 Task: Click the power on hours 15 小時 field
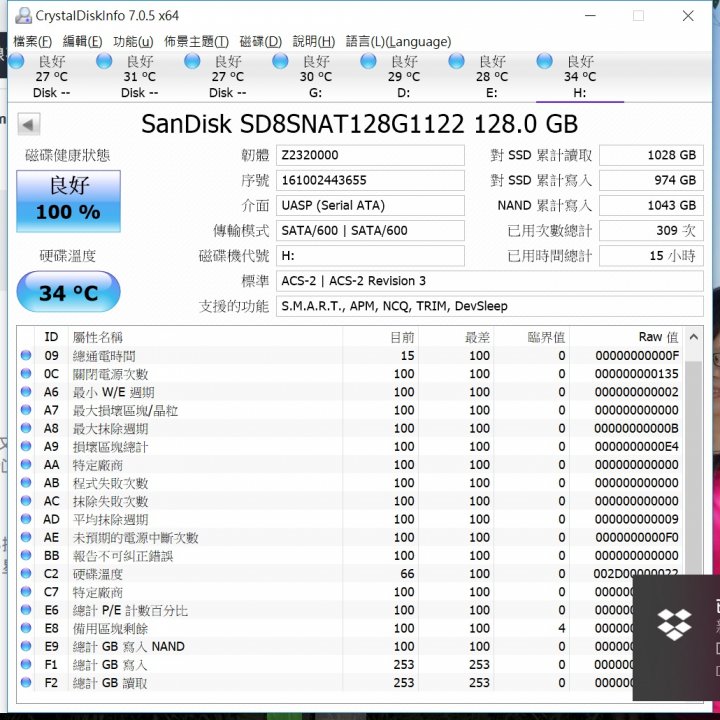651,256
